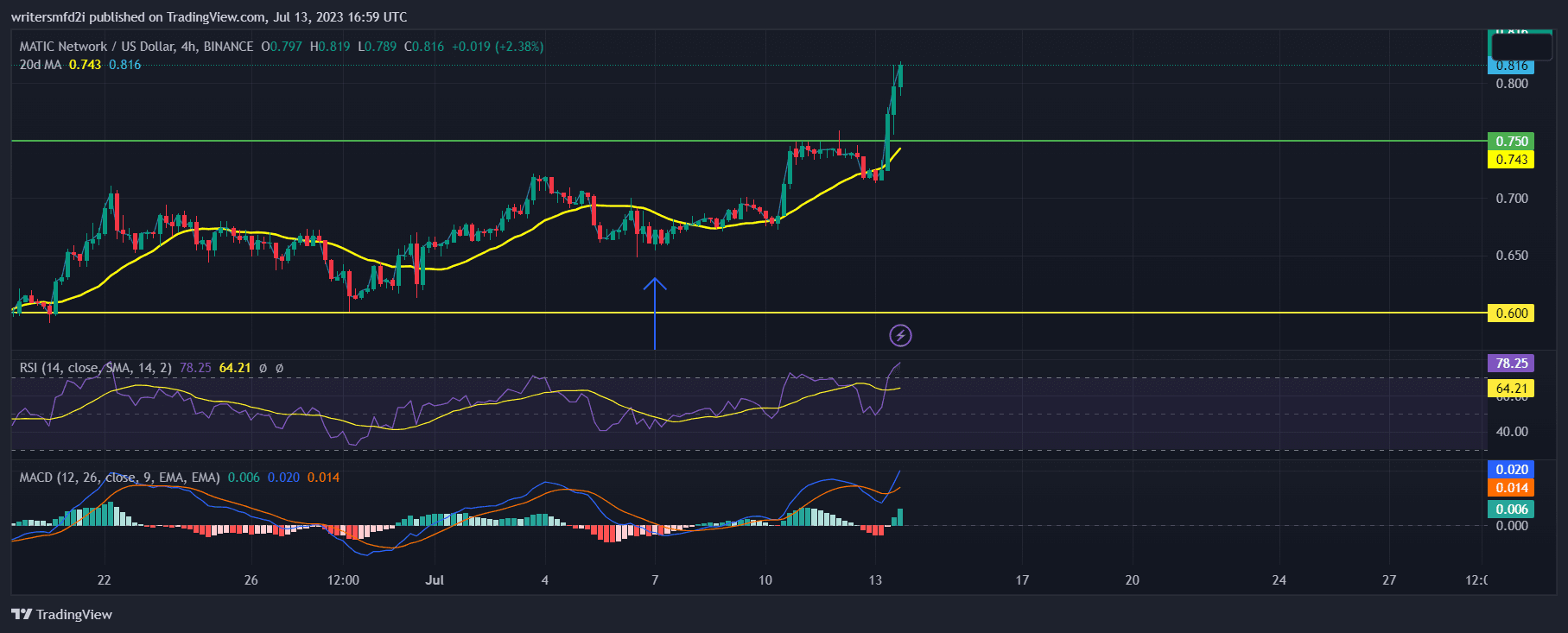Select the MACD legend title
Image resolution: width=1568 pixels, height=633 pixels.
pyautogui.click(x=119, y=478)
